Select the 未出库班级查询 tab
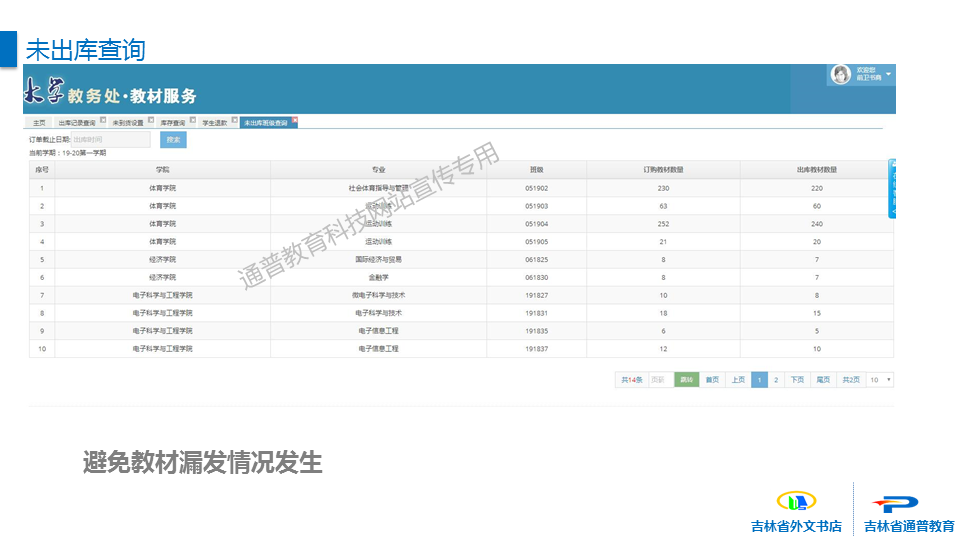Viewport: 960px width, 540px height. pyautogui.click(x=266, y=123)
